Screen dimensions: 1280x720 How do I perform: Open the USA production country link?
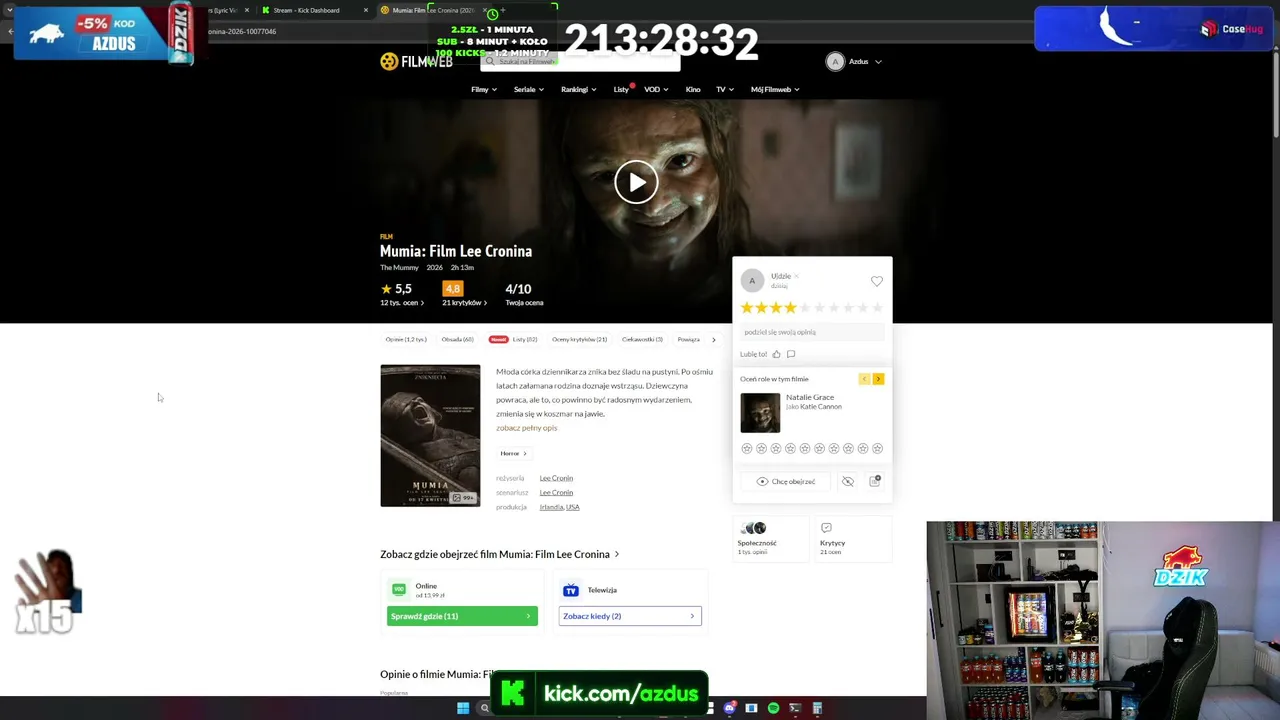click(573, 507)
